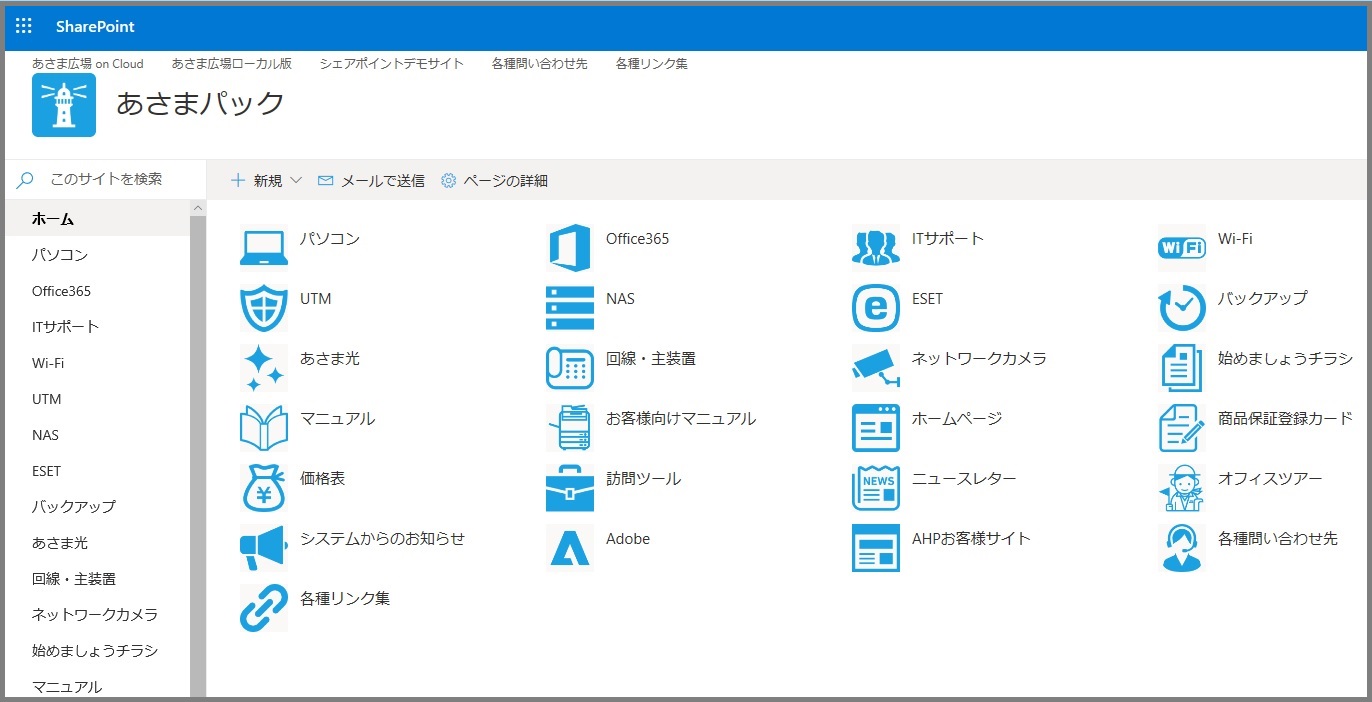Screen dimensions: 1372x702
Task: Click the lighthouse site logo
Action: (x=64, y=105)
